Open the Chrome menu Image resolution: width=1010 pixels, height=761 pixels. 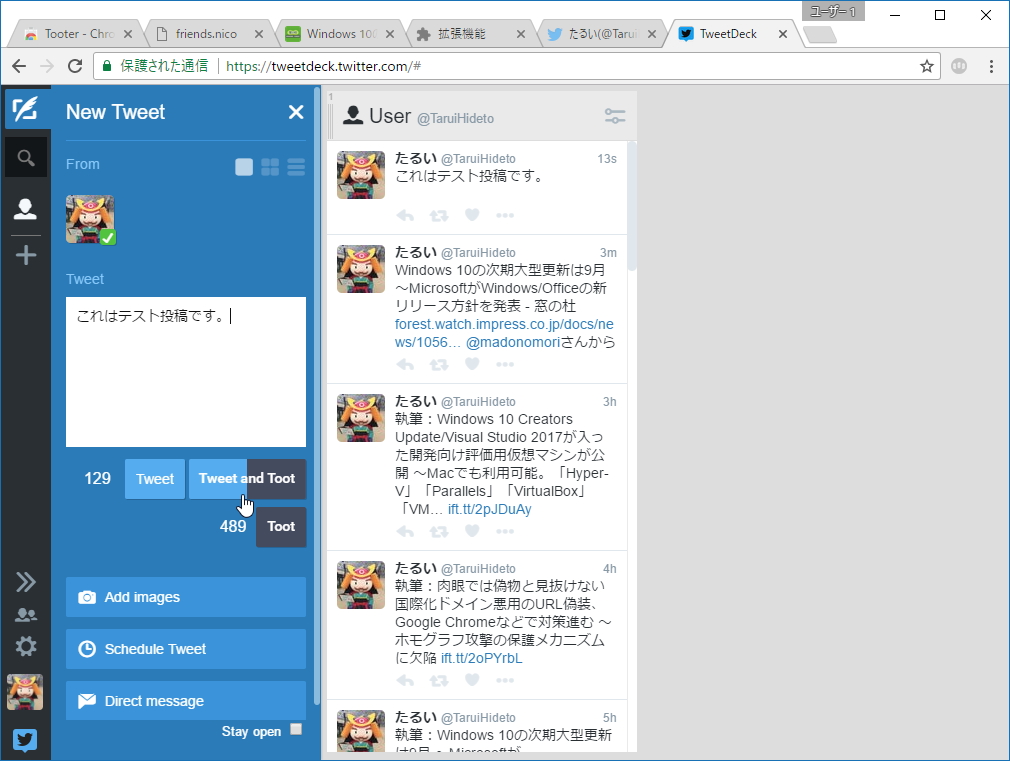[x=991, y=66]
